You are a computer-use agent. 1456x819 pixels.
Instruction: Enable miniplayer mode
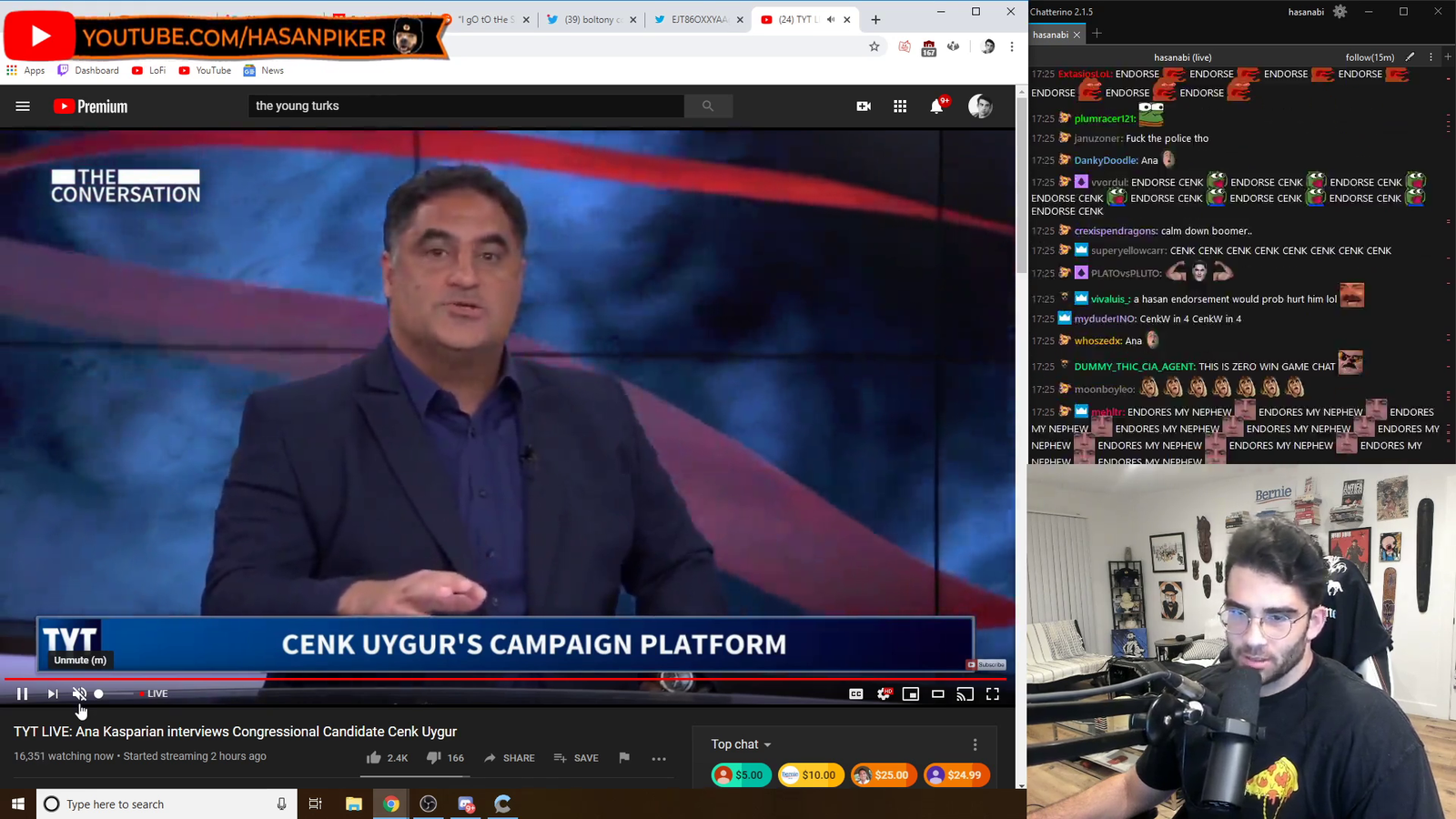point(911,693)
